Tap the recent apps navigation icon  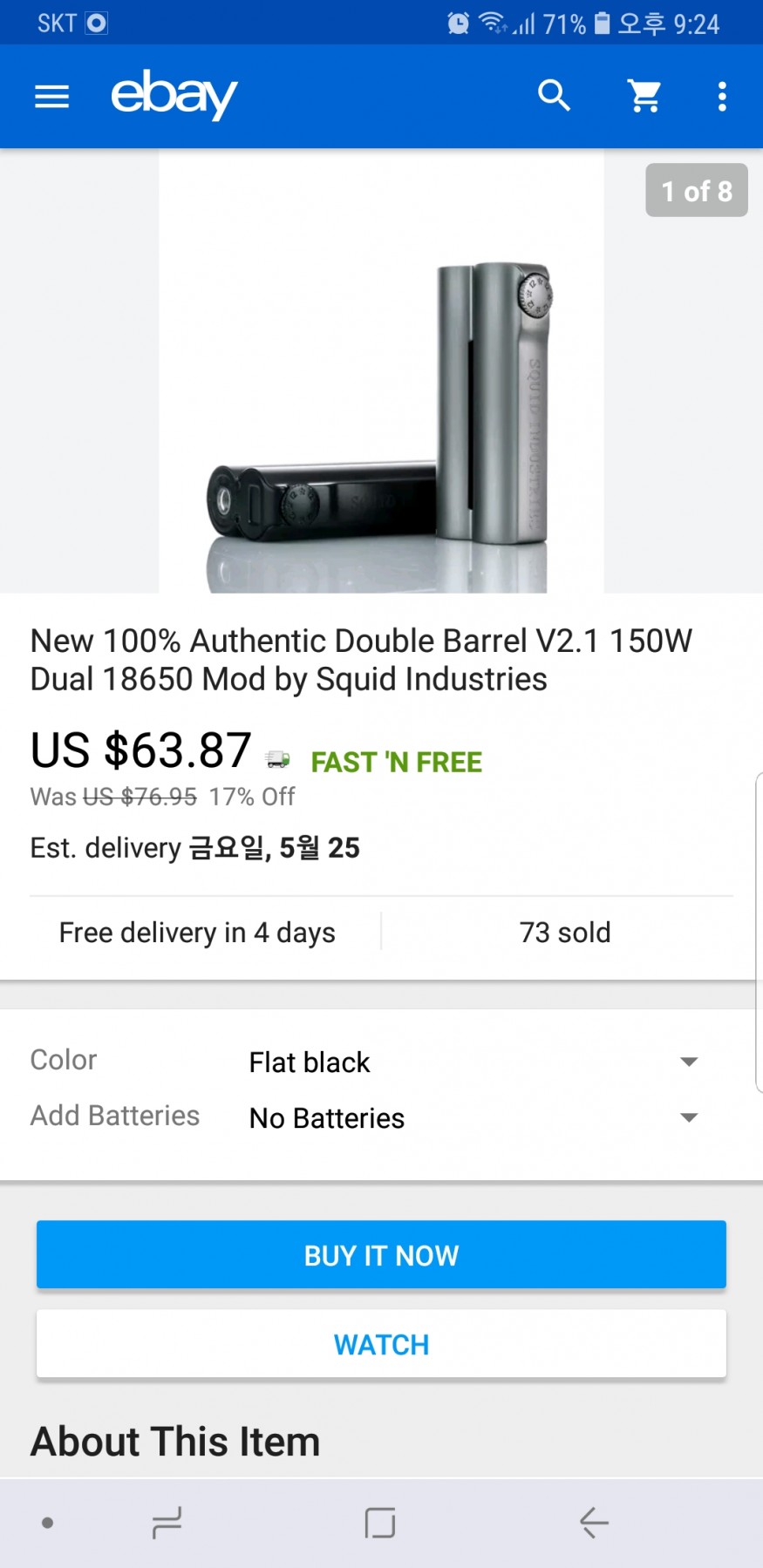[166, 1523]
